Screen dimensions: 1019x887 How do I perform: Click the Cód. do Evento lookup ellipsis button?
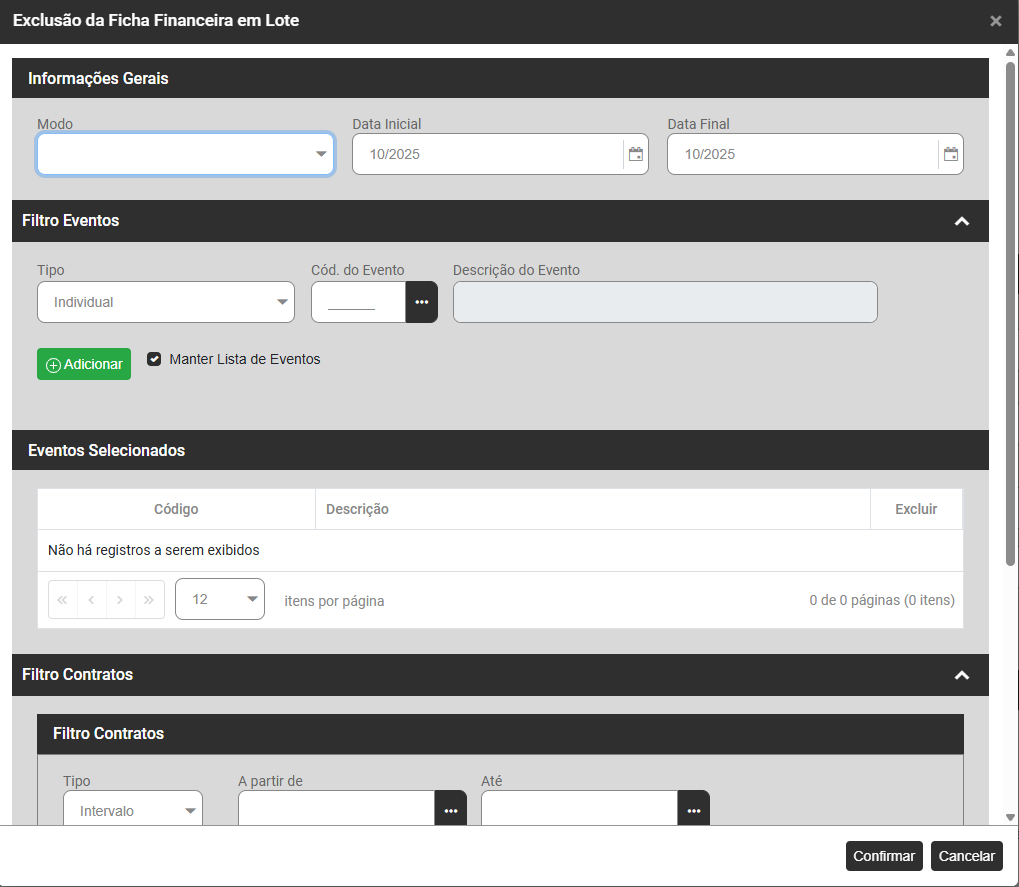pyautogui.click(x=421, y=302)
